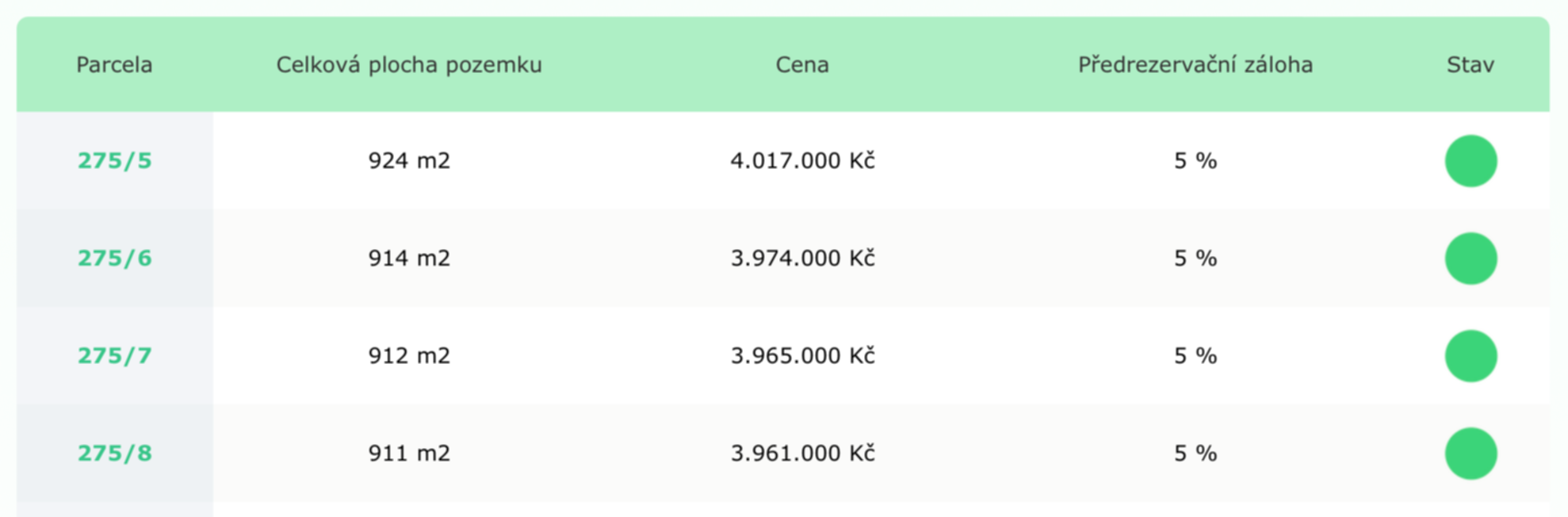Click the green status dot for parcel 275/6
This screenshot has width=1568, height=517.
coord(1470,258)
